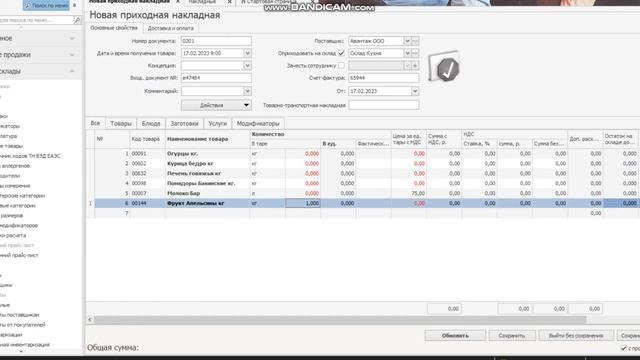Click quantity cell 1,000 in Апельсины row

(x=303, y=203)
